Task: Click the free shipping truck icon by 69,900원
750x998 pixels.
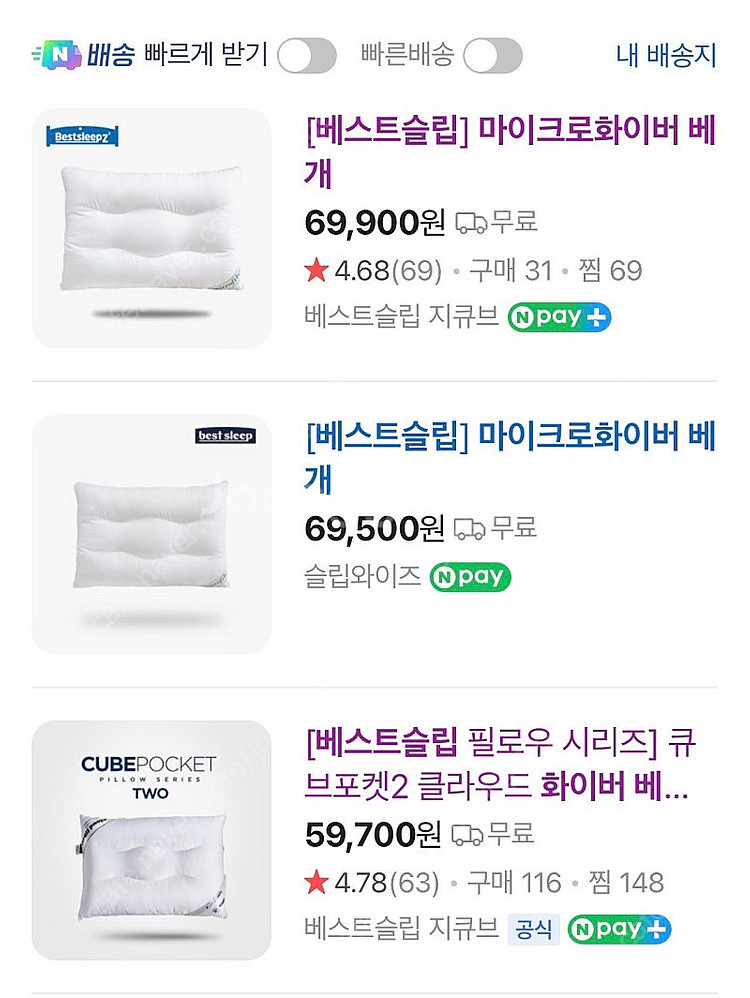Action: coord(471,223)
